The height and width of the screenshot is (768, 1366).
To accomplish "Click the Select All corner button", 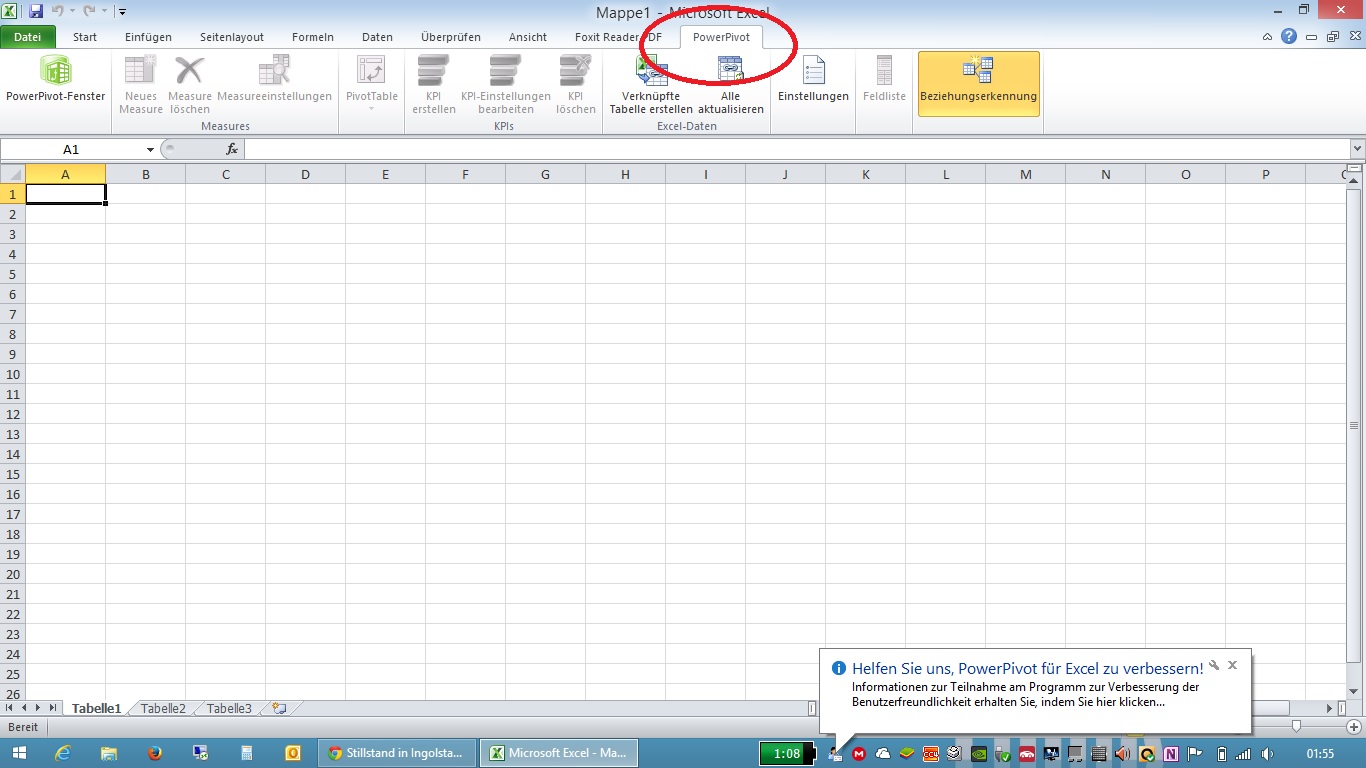I will tap(12, 174).
